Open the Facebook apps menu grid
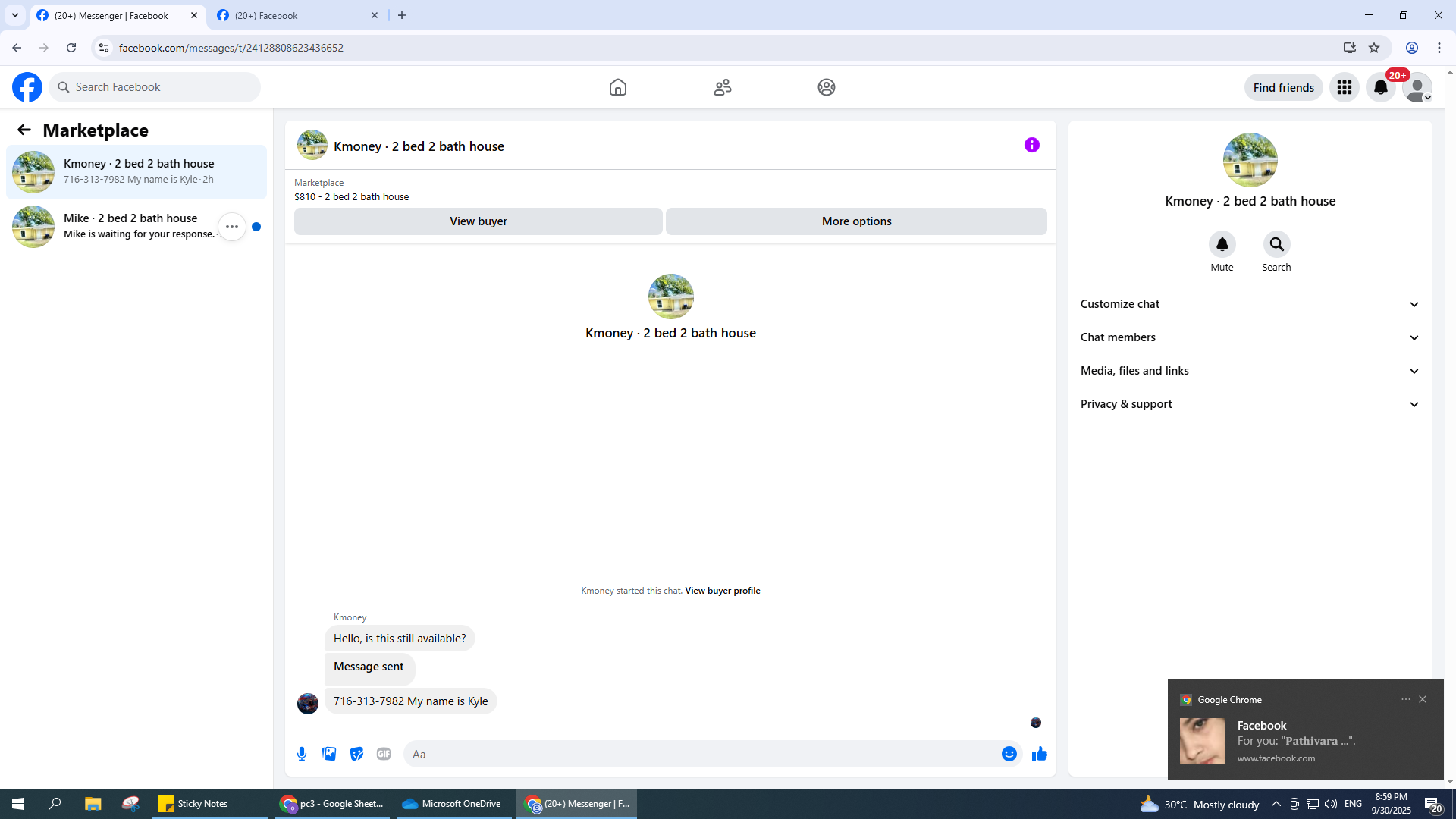The image size is (1456, 819). tap(1344, 87)
